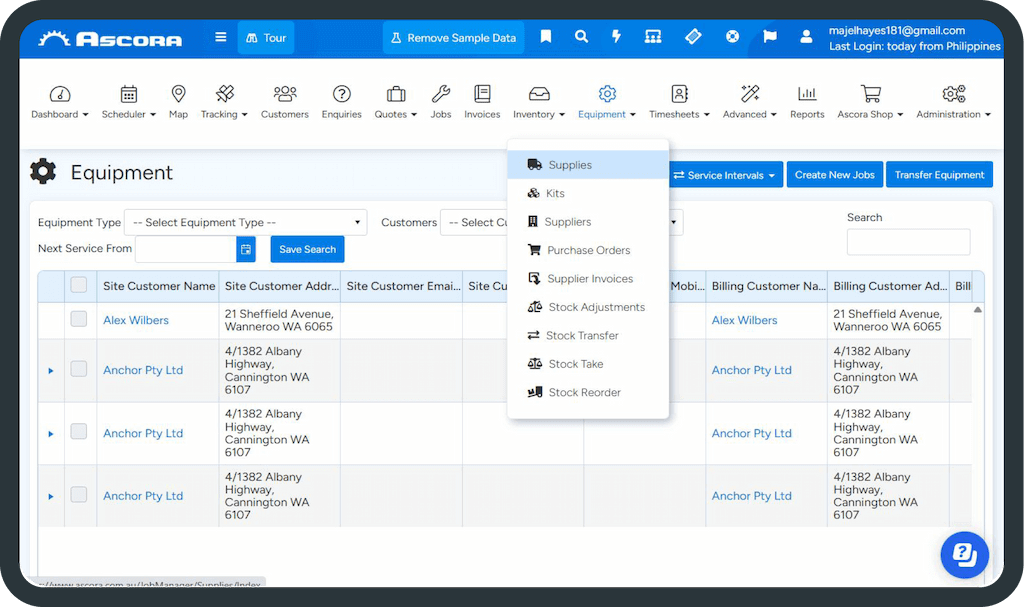The height and width of the screenshot is (607, 1024).
Task: Click the Search input field
Action: coord(908,242)
